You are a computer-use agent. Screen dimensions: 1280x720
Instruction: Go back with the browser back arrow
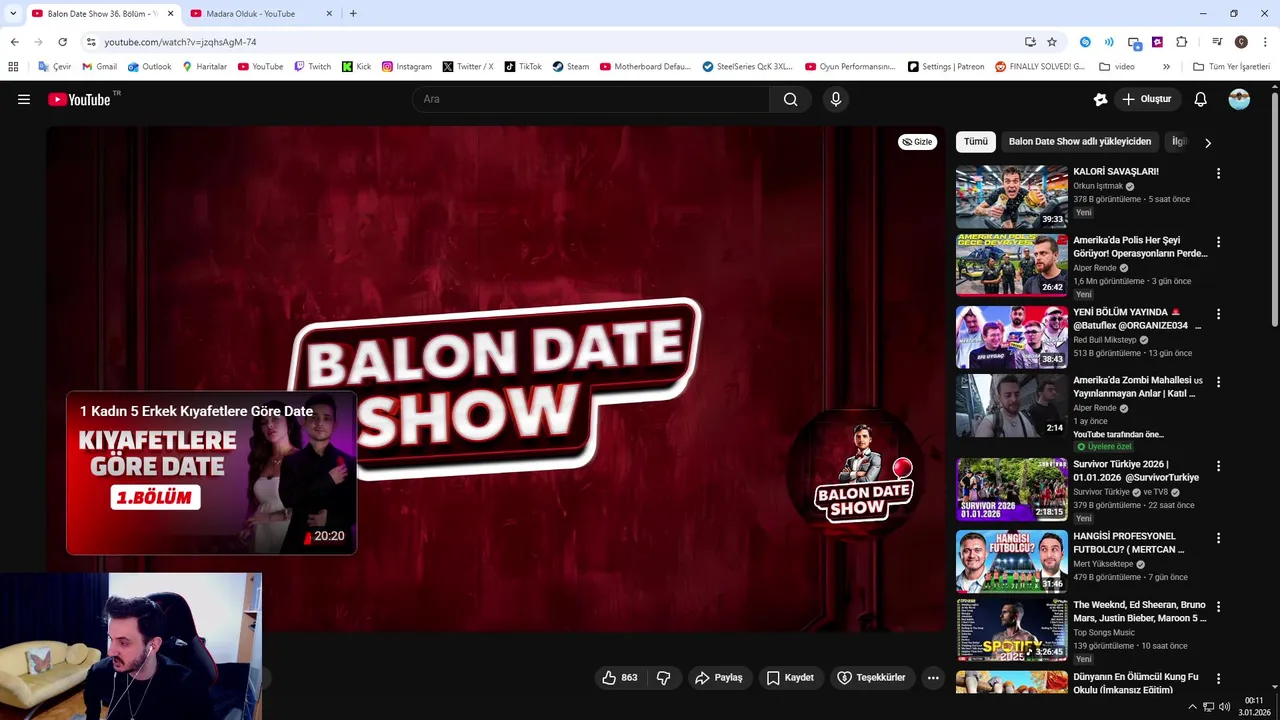click(14, 42)
